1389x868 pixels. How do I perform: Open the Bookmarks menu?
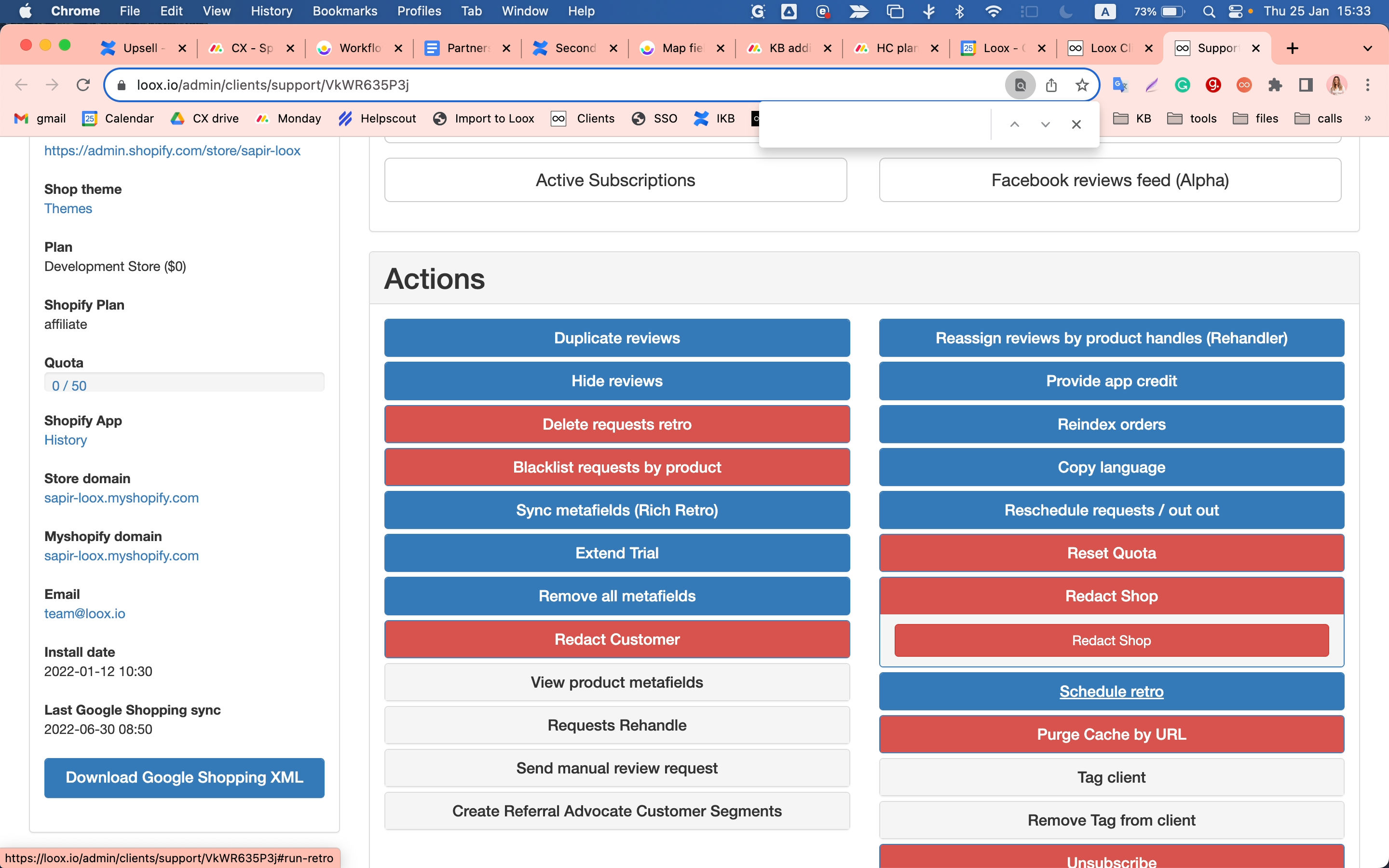tap(344, 12)
